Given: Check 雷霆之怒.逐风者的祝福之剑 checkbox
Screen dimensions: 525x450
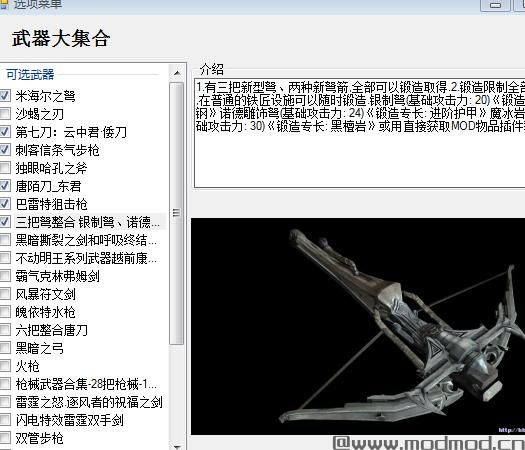Looking at the screenshot, I should [x=5, y=402].
